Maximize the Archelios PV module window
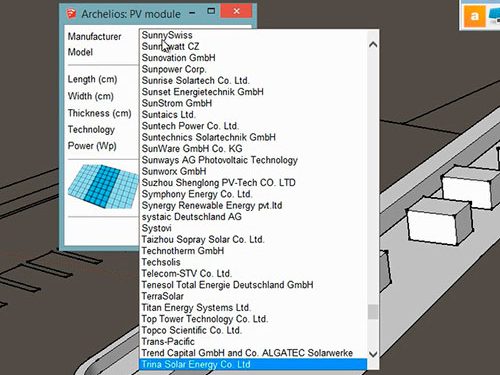500x375 pixels. [211, 11]
